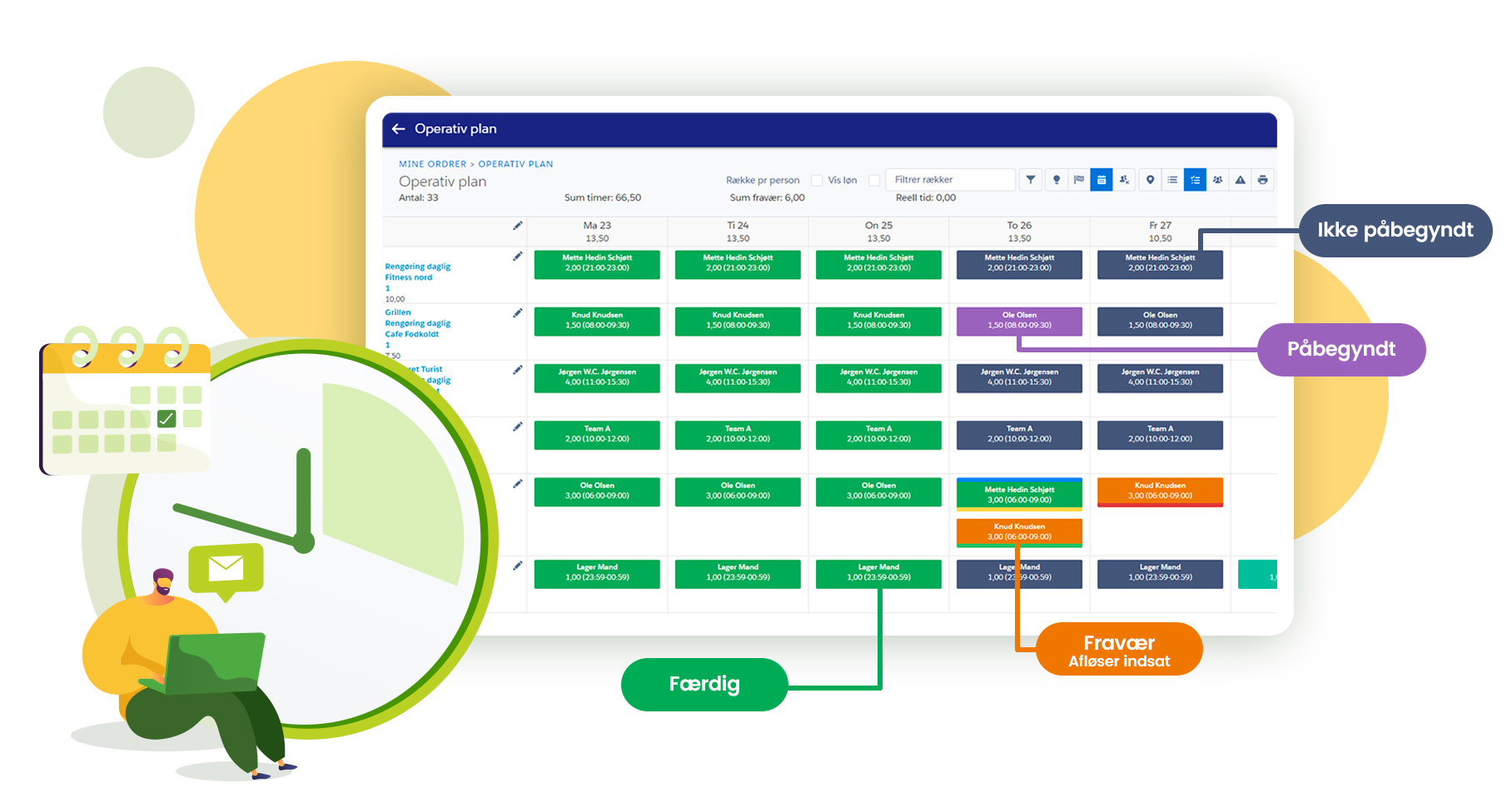Image resolution: width=1512 pixels, height=803 pixels.
Task: Click the pencil icon in header row
Action: [517, 226]
